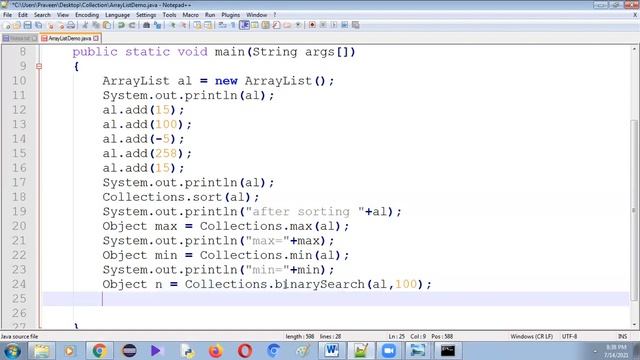Open the Macro menu

pyautogui.click(x=190, y=15)
